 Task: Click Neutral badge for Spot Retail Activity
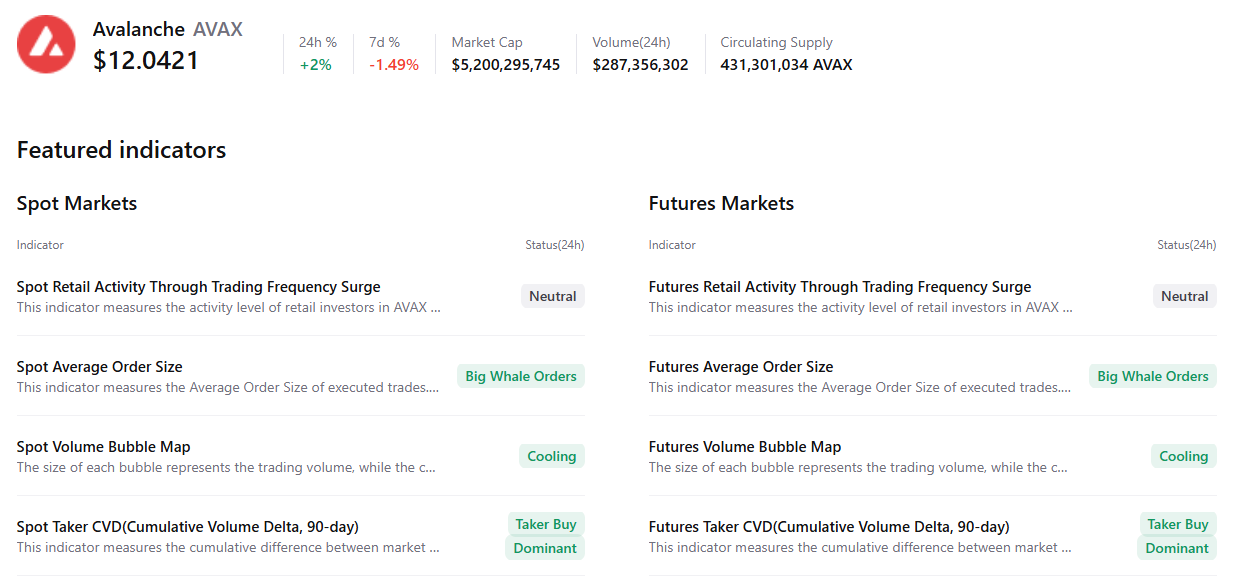click(x=552, y=296)
